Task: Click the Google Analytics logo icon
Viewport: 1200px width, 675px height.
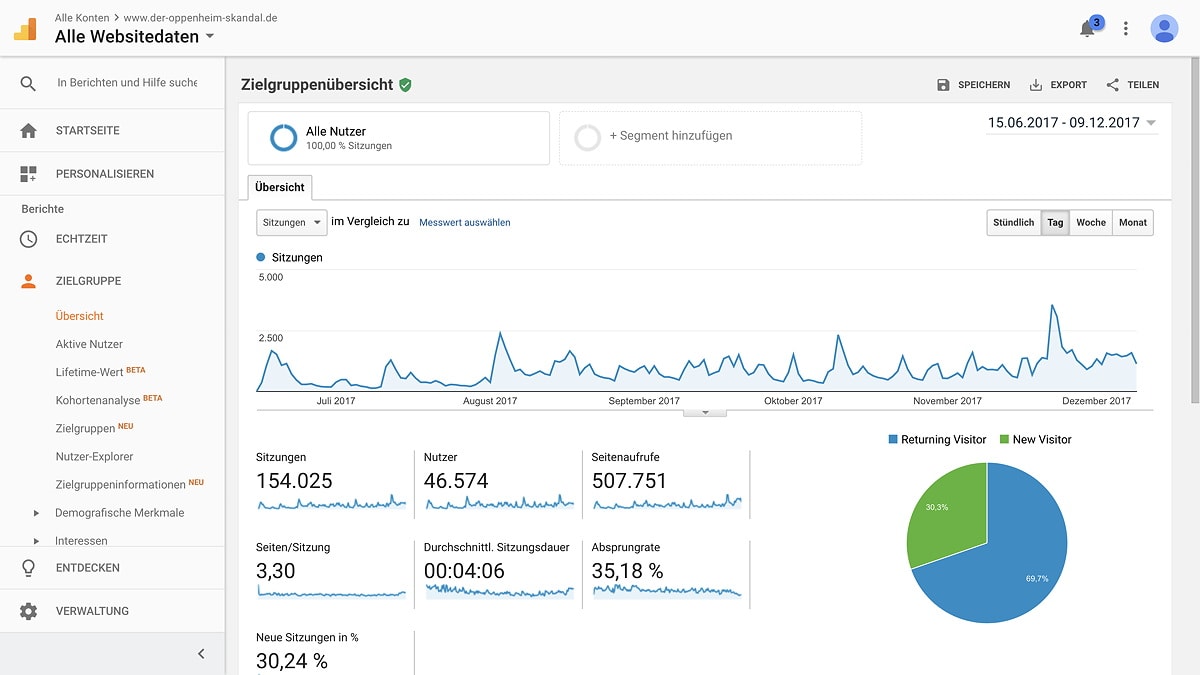Action: click(25, 29)
